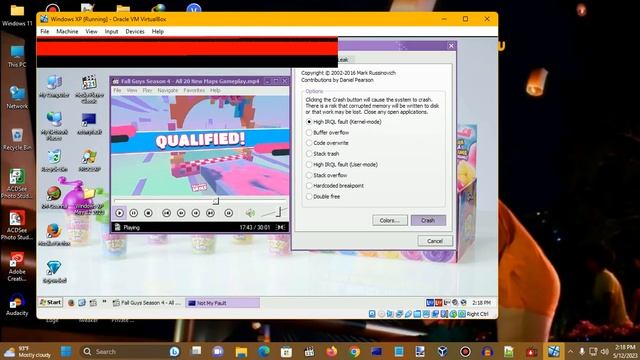Open This PC icon on Windows 11 desktop
Screen dimensions: 640x360
[x=17, y=56]
